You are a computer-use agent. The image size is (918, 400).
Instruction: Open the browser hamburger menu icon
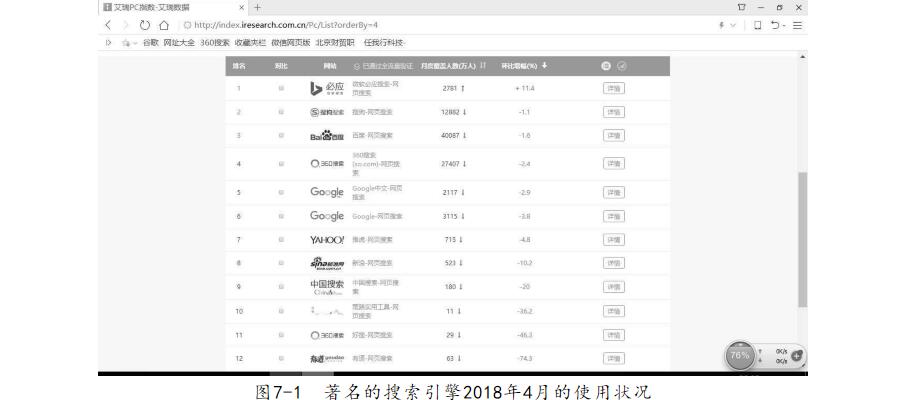click(x=798, y=25)
